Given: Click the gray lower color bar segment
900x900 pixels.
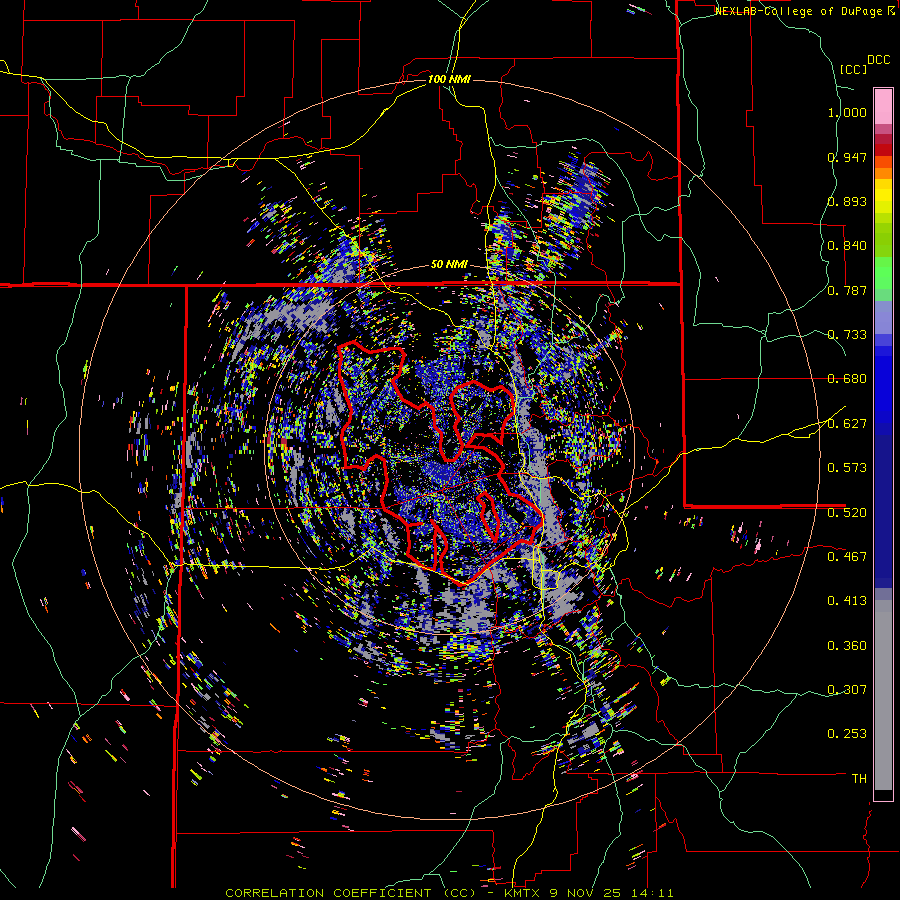Looking at the screenshot, I should pyautogui.click(x=883, y=695).
